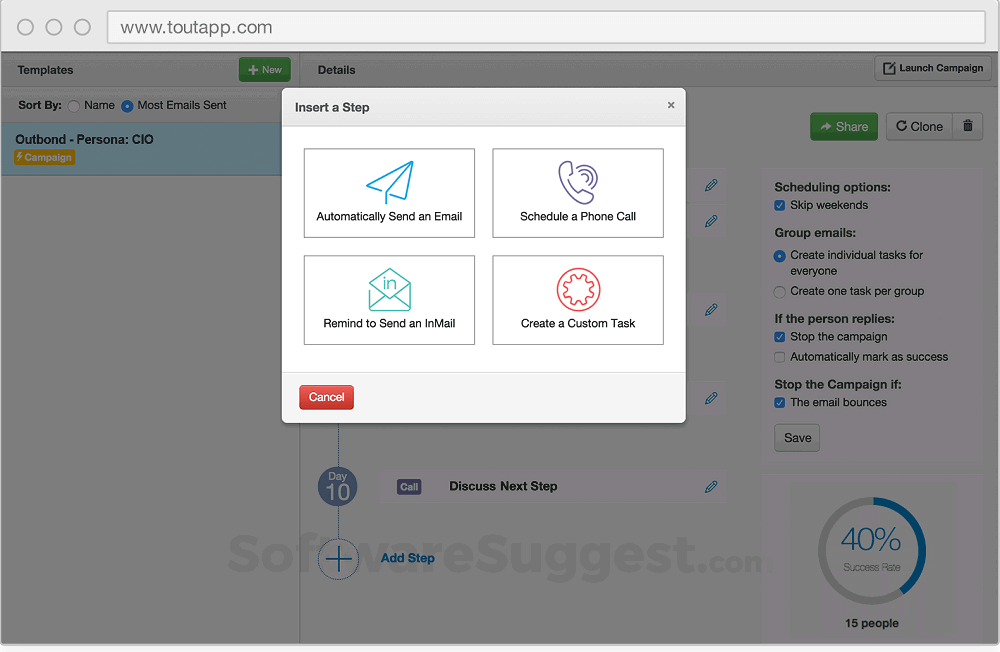Choose the Schedule a Phone Call step
The image size is (1000, 652).
click(577, 193)
